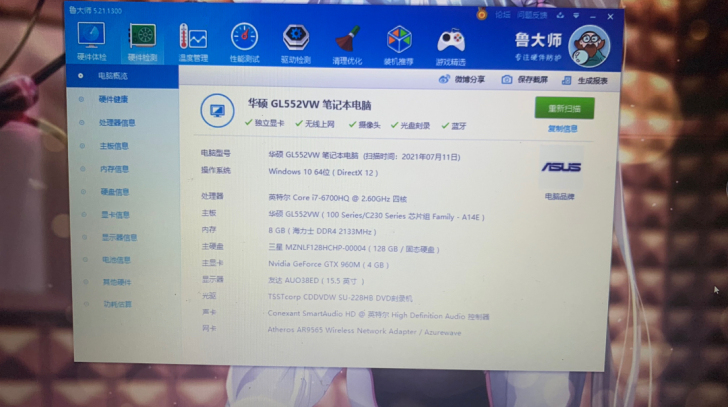Select 主板信息 in sidebar
Viewport: 728px width, 407px height.
(x=114, y=146)
